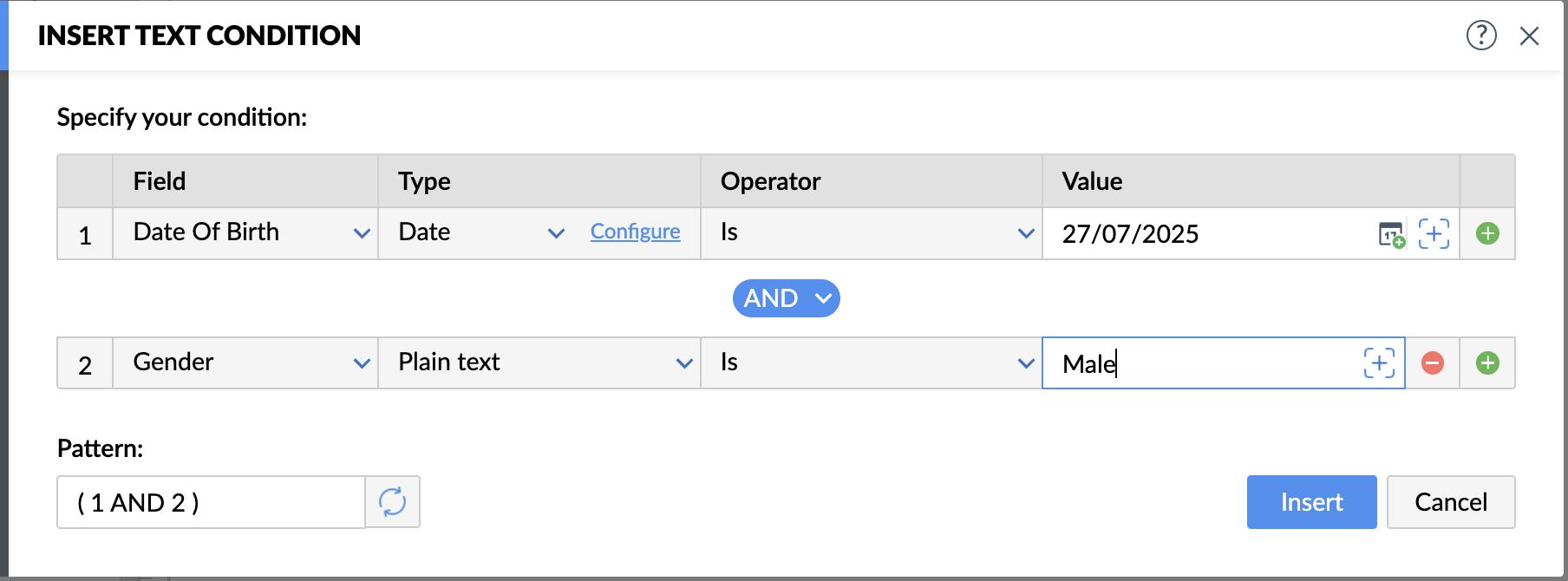Click the Configure link

point(635,232)
